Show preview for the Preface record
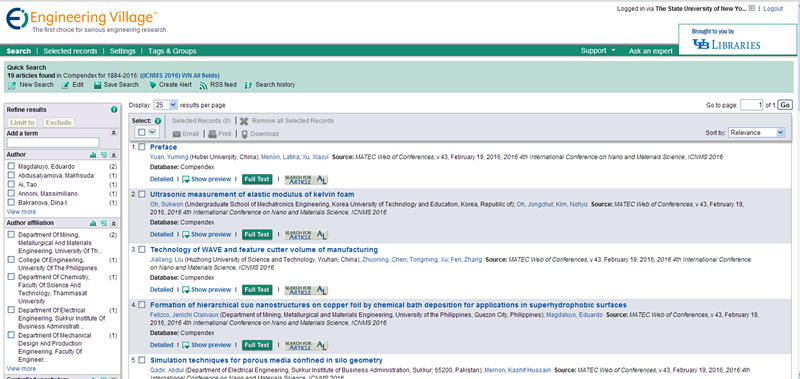Screen dimensions: 800x379 207,179
